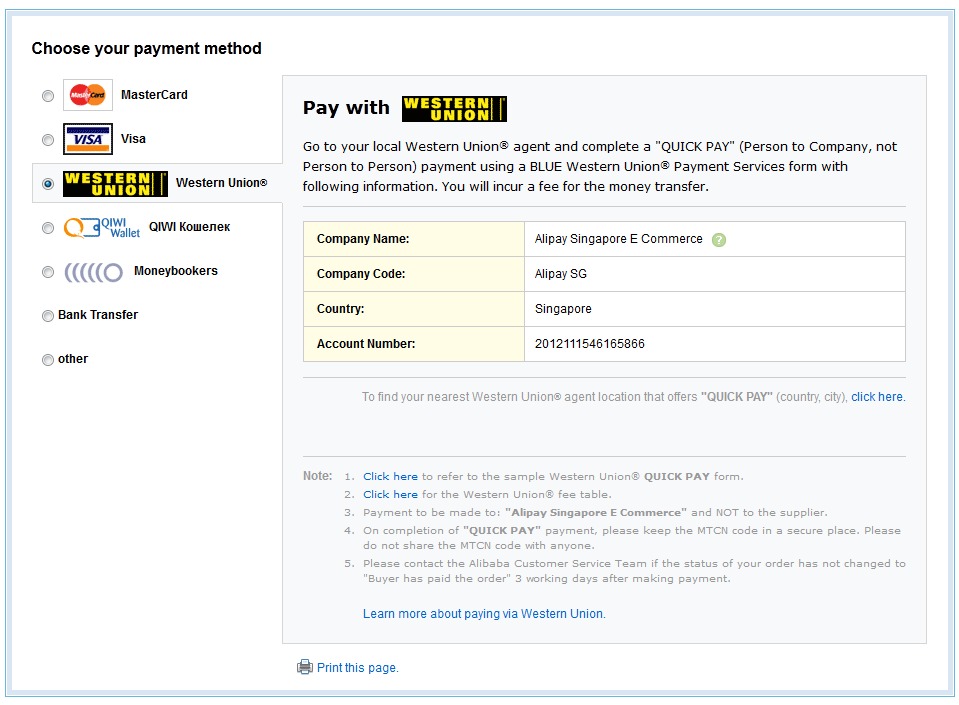Select the MasterCard radio button
The image size is (959, 705).
(x=48, y=96)
